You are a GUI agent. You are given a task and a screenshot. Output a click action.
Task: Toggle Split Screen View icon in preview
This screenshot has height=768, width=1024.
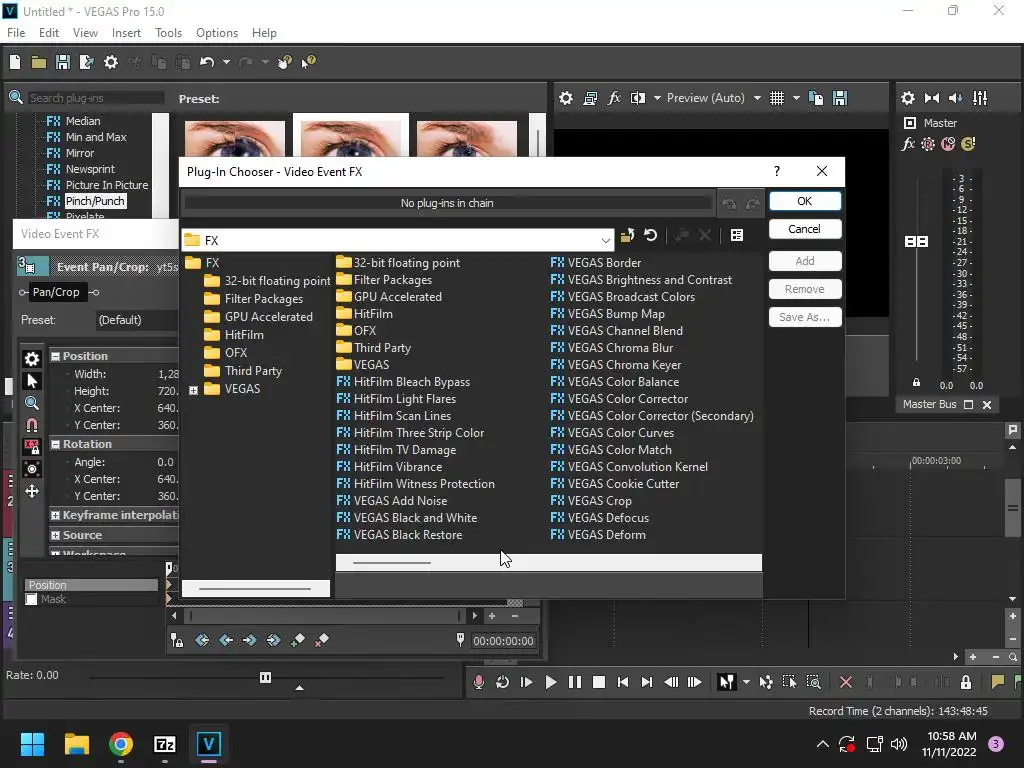(x=637, y=98)
